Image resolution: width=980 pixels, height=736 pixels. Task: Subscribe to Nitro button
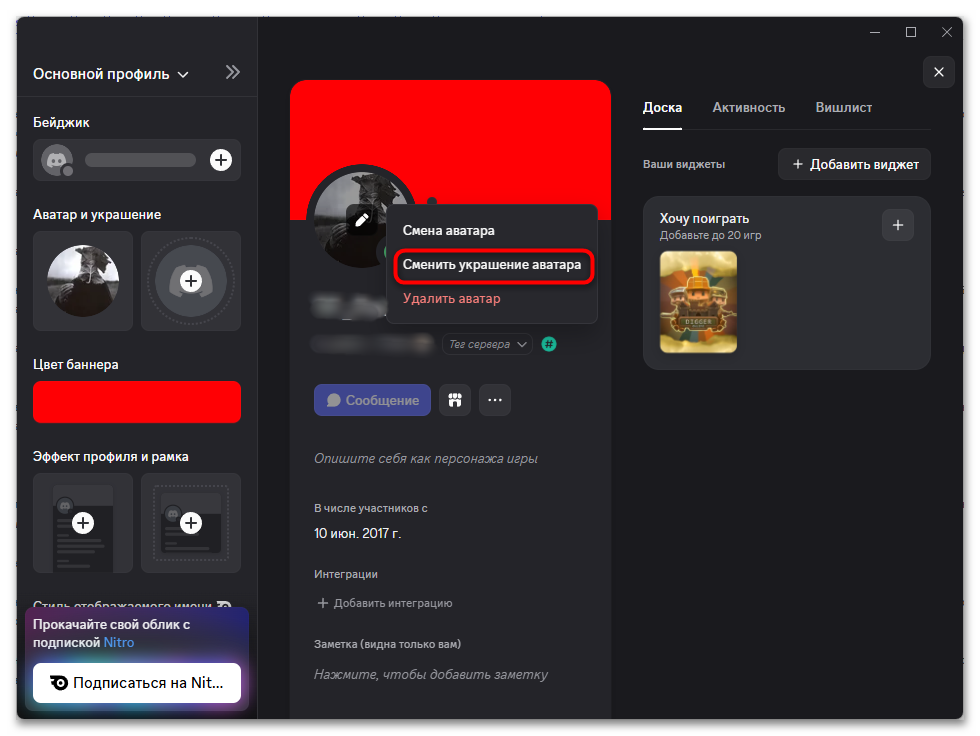point(137,683)
